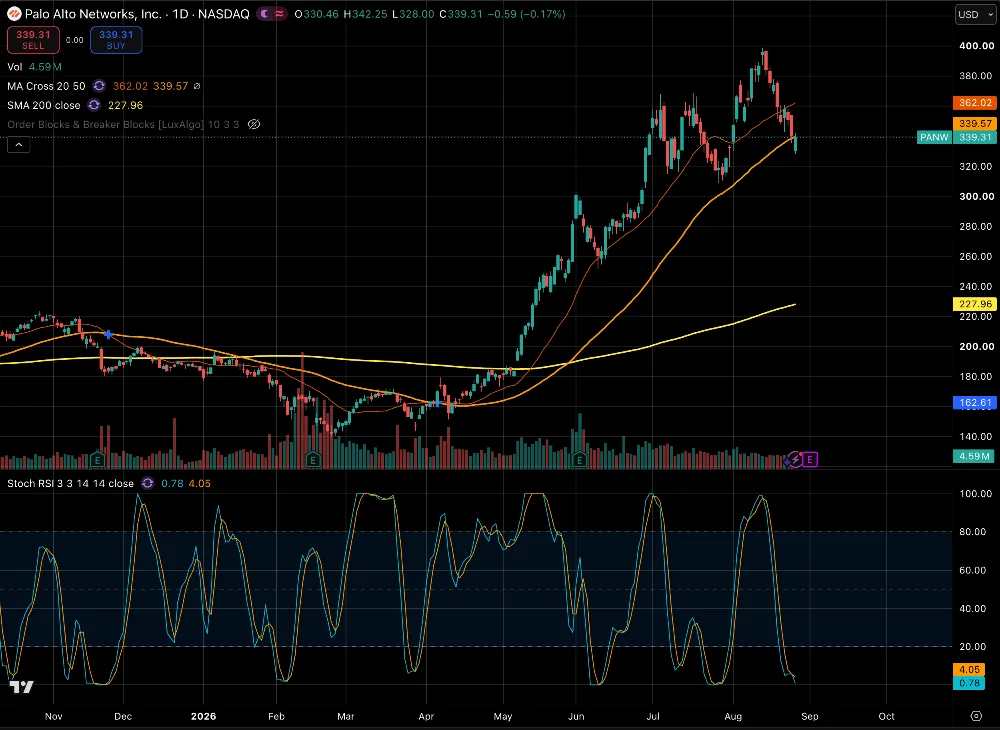1000x730 pixels.
Task: Select the Vol legend label
Action: coord(15,67)
